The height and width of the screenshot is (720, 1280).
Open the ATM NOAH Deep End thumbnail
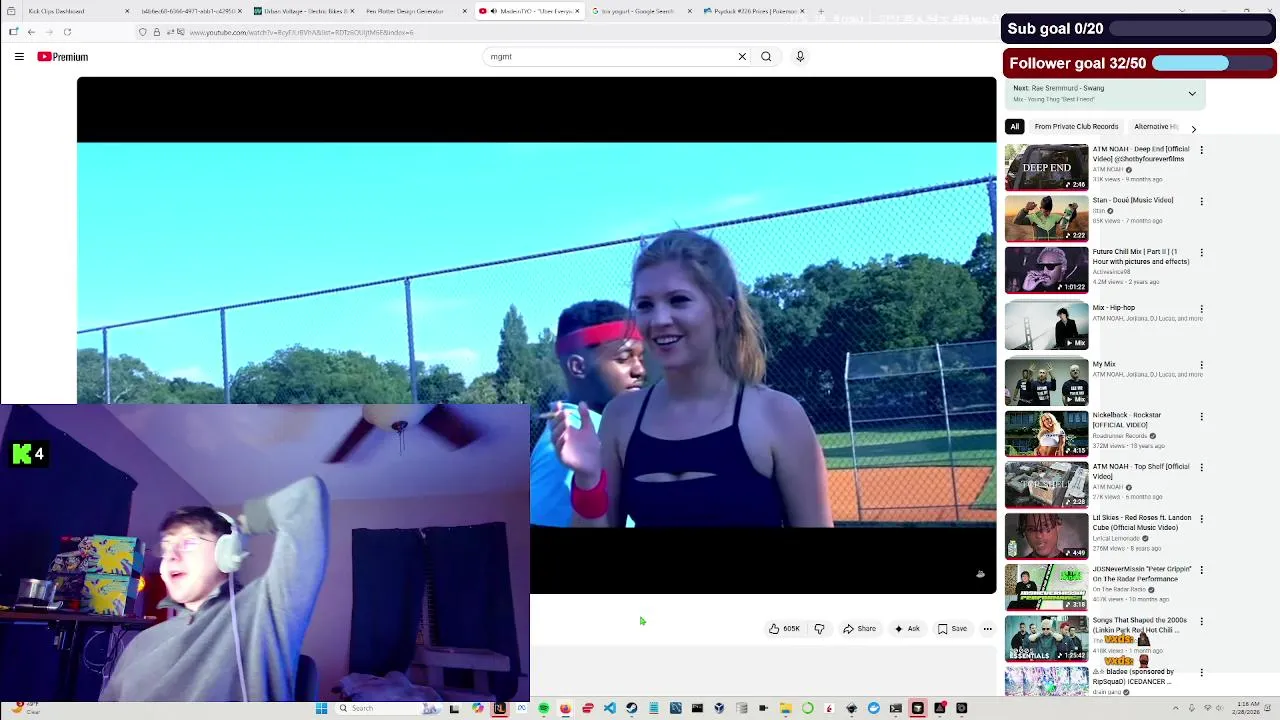pyautogui.click(x=1046, y=167)
